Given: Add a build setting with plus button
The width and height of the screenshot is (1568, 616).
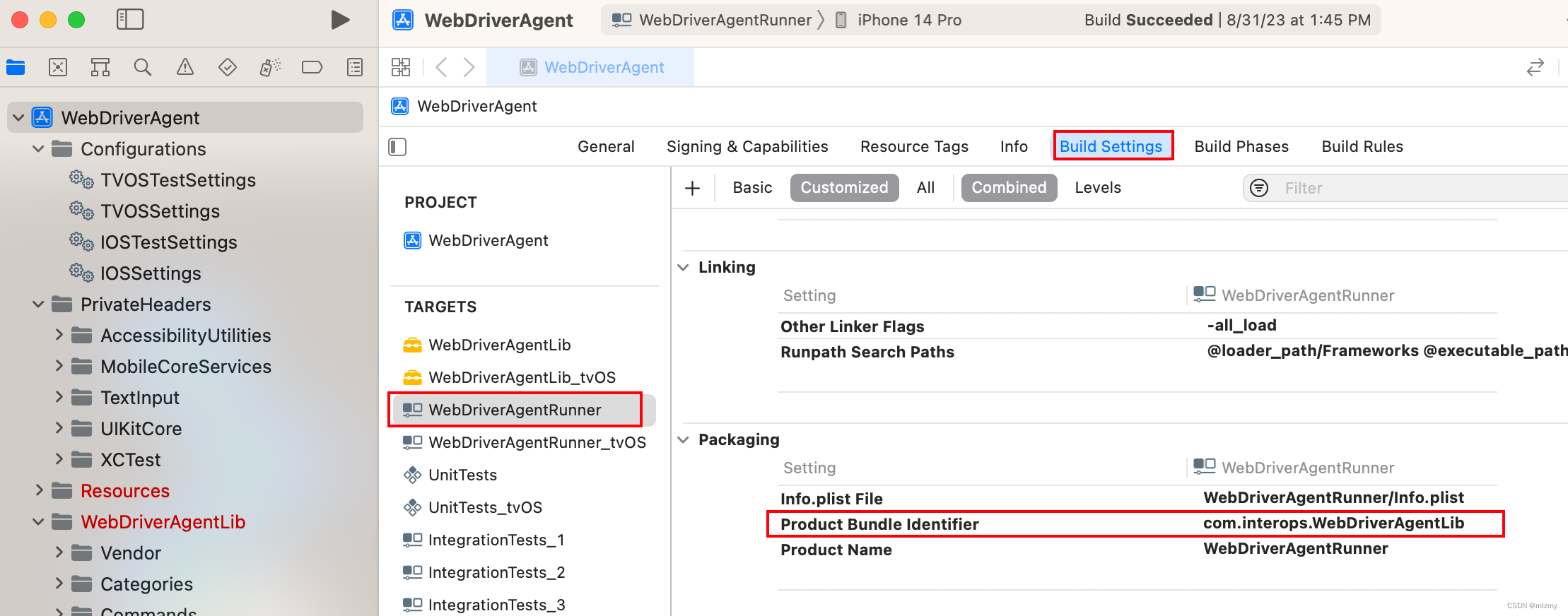Looking at the screenshot, I should pyautogui.click(x=693, y=188).
